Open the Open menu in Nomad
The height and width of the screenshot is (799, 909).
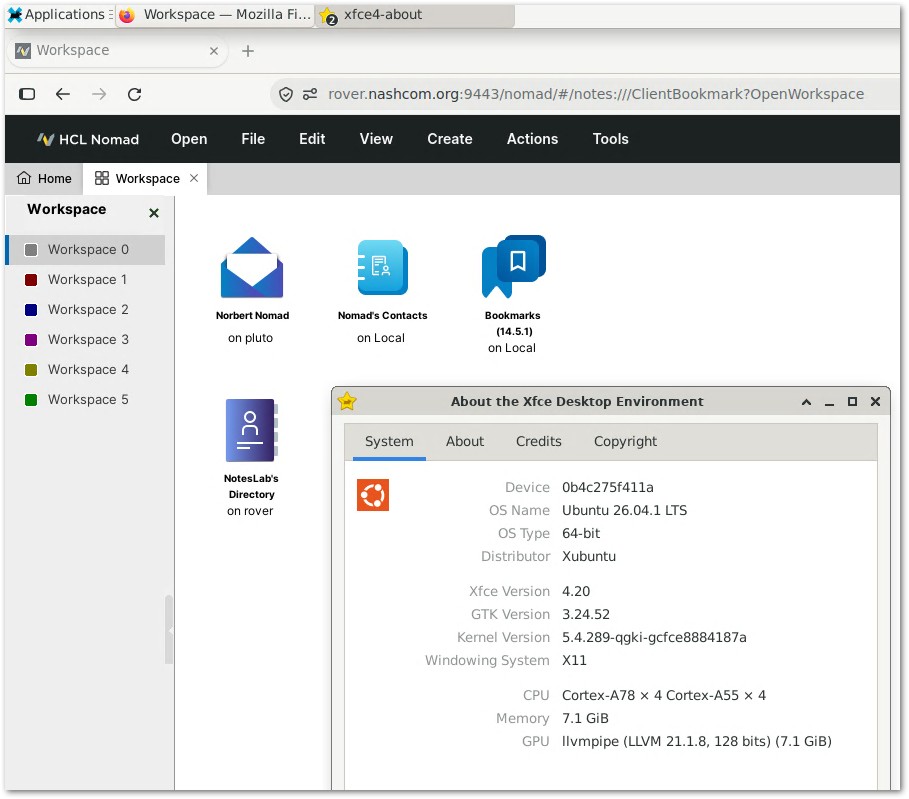189,139
